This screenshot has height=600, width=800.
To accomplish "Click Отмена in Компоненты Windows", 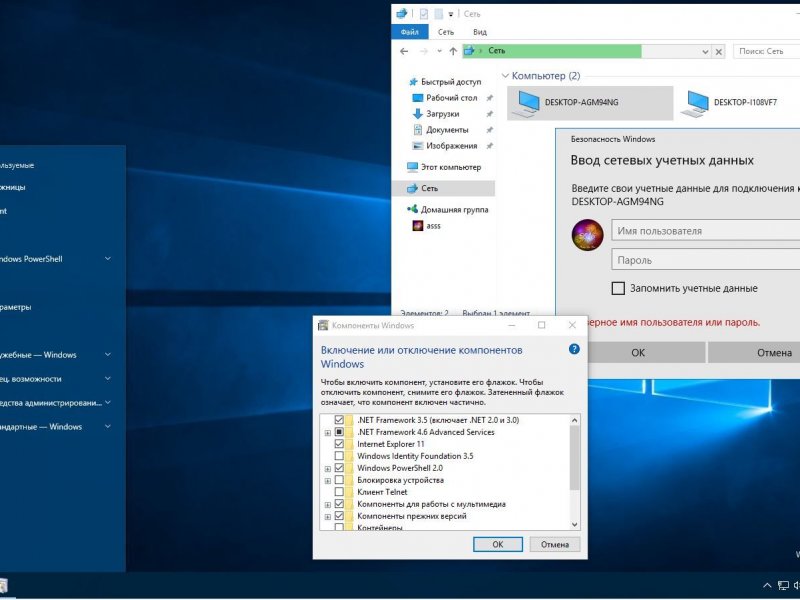I will pos(555,544).
